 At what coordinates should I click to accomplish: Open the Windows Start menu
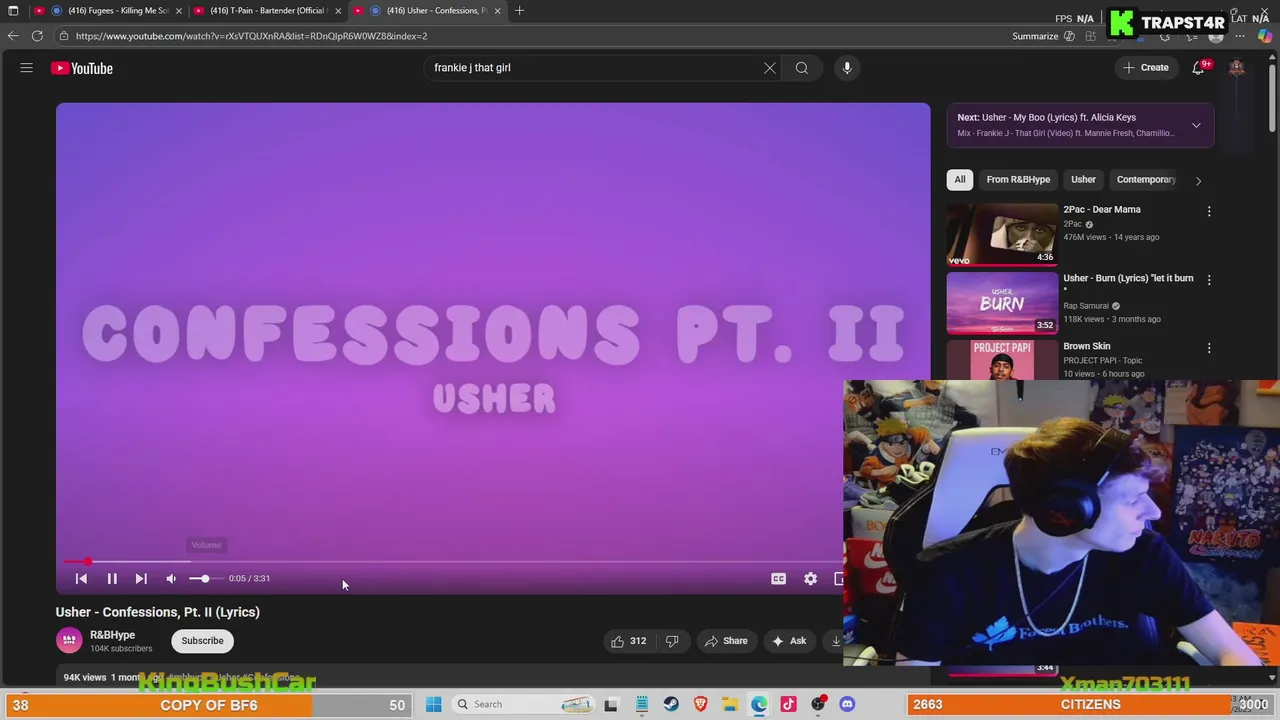point(433,705)
